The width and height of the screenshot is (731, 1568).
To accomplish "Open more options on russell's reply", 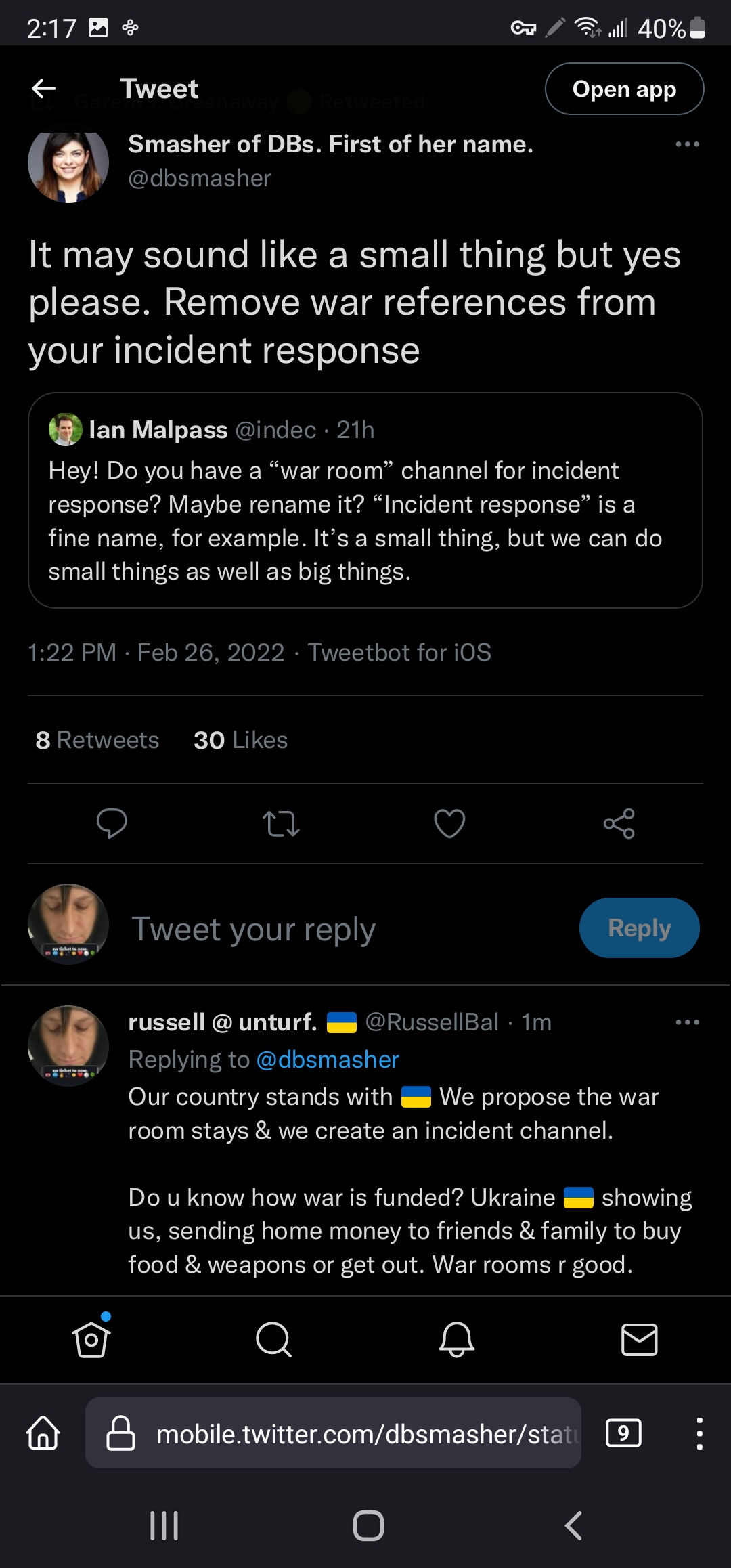I will pyautogui.click(x=687, y=1022).
